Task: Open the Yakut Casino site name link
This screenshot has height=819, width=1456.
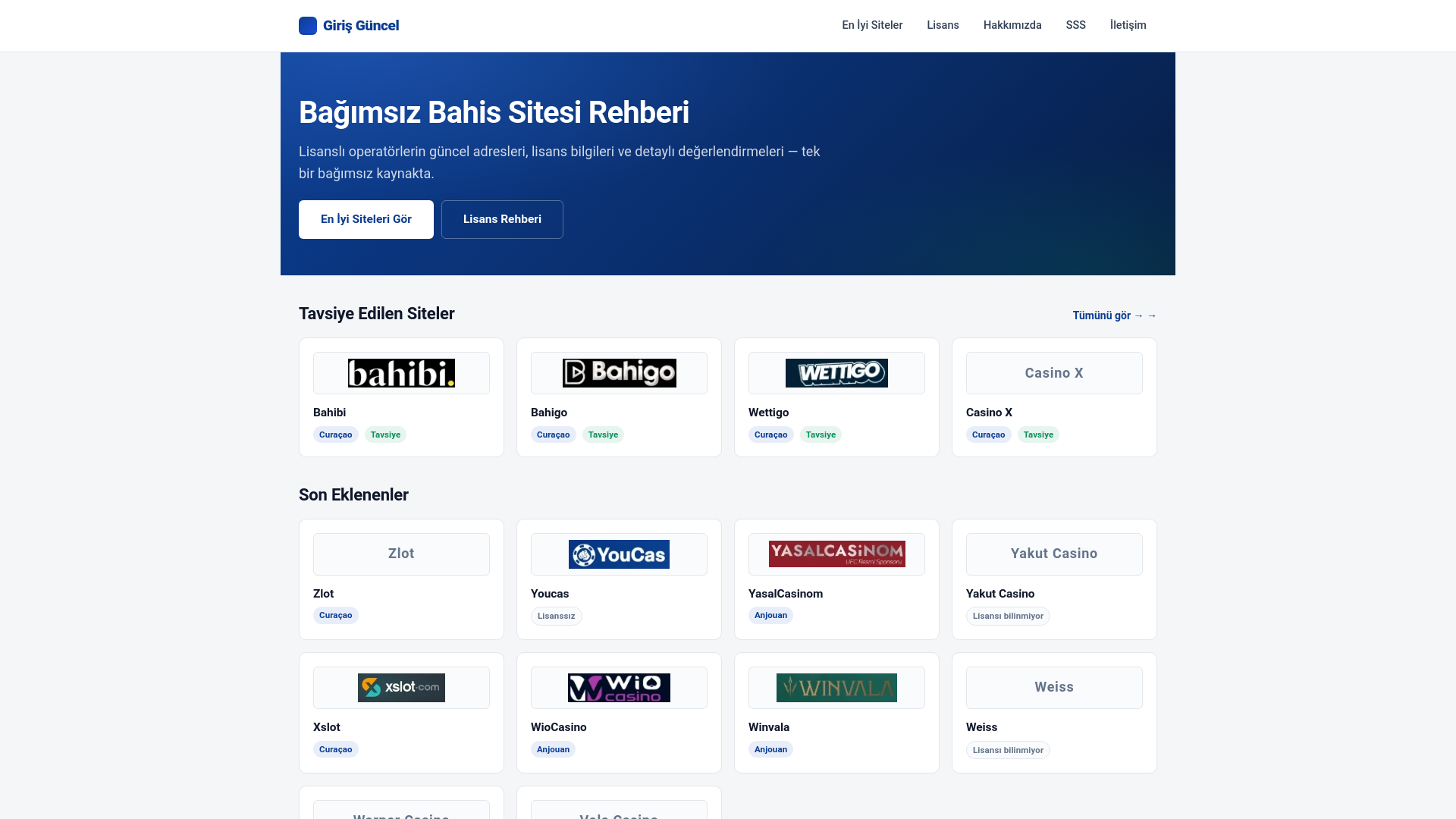Action: [1000, 594]
